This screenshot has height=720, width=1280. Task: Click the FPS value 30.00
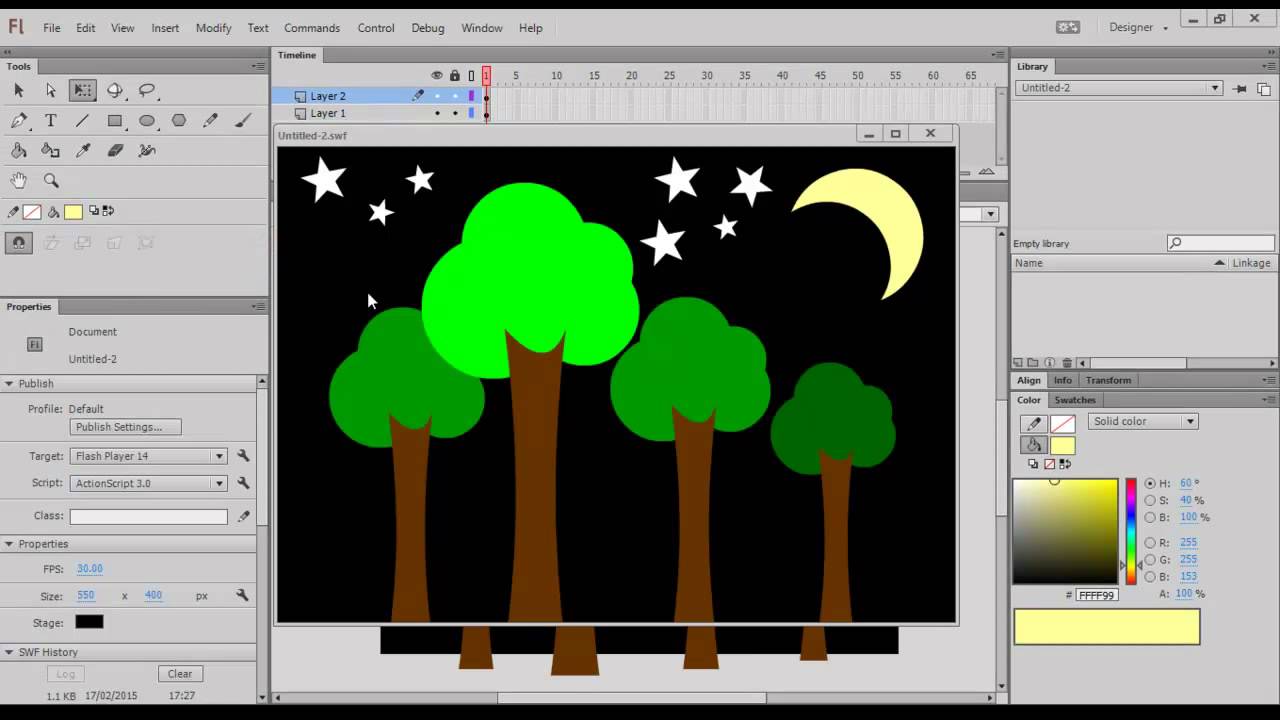90,569
